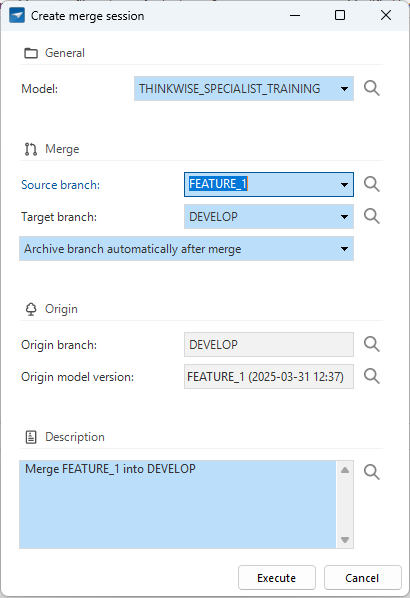Click the Target branch lookup magnifier

pyautogui.click(x=371, y=216)
